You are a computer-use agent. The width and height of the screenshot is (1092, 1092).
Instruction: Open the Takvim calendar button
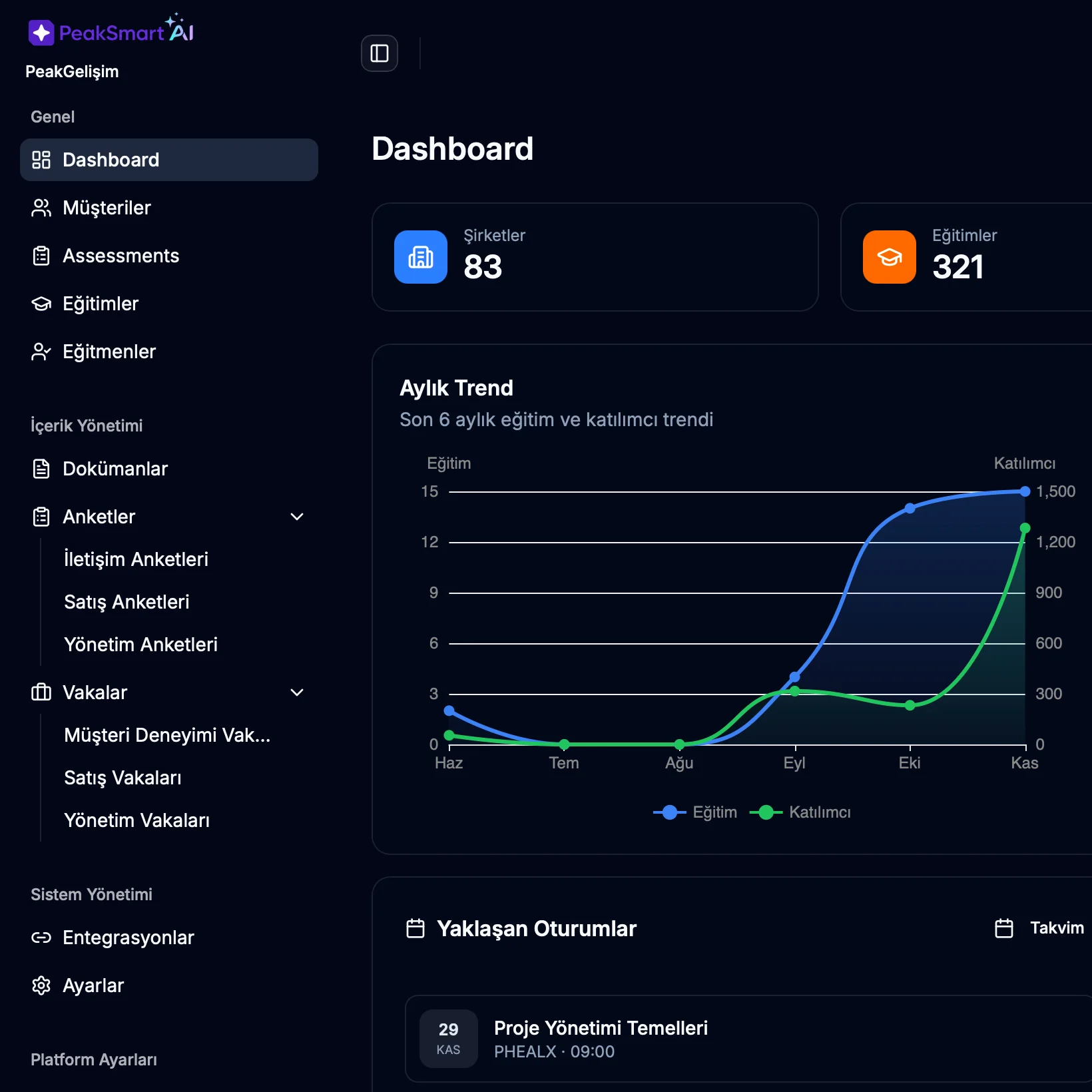tap(1040, 928)
